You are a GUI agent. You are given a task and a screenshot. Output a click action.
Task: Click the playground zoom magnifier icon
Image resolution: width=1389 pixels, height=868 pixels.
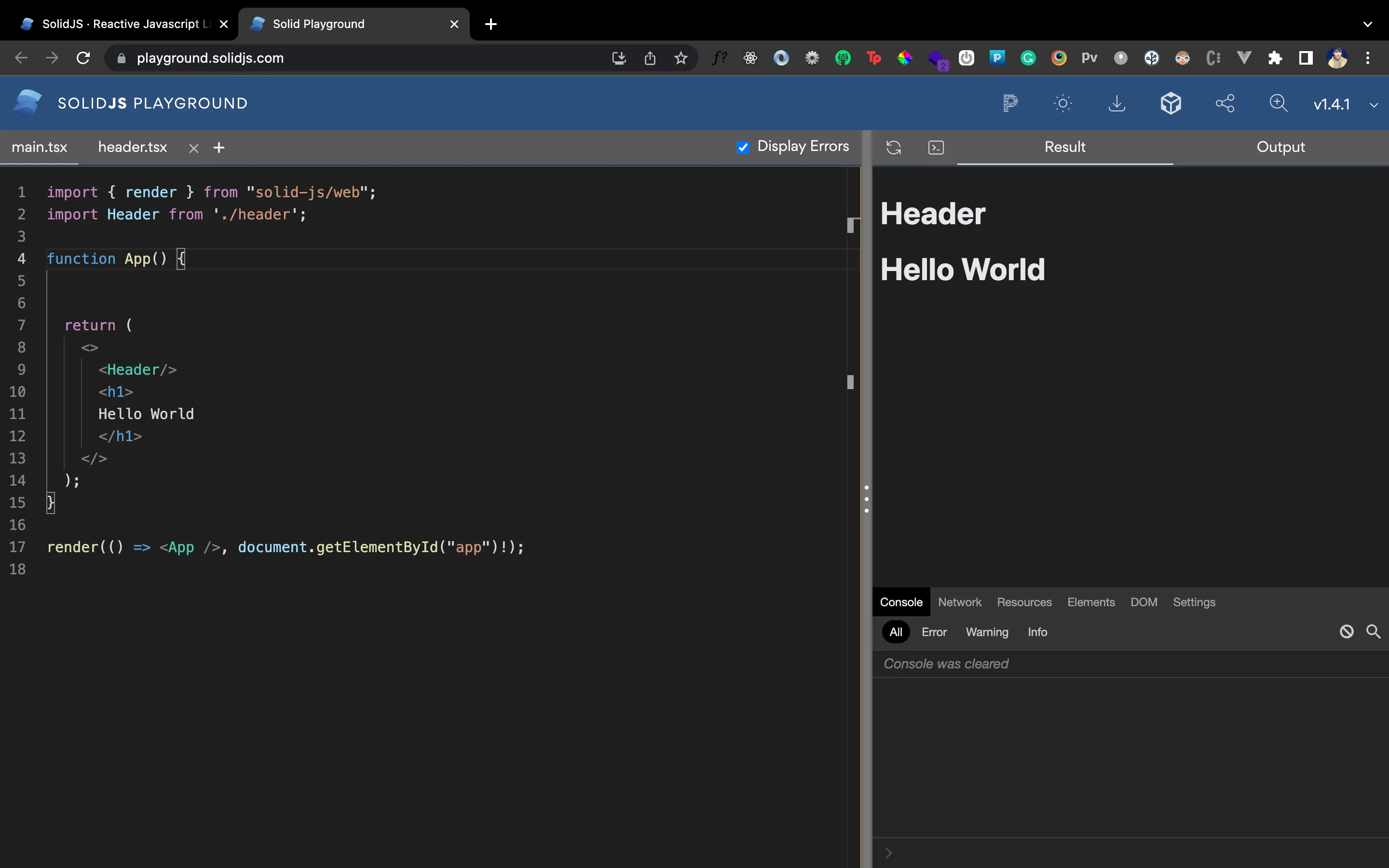[x=1279, y=103]
